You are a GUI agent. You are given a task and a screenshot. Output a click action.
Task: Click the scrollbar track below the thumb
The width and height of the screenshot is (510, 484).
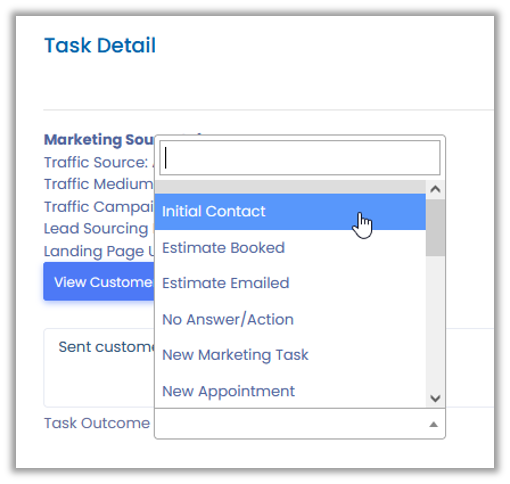(435, 322)
